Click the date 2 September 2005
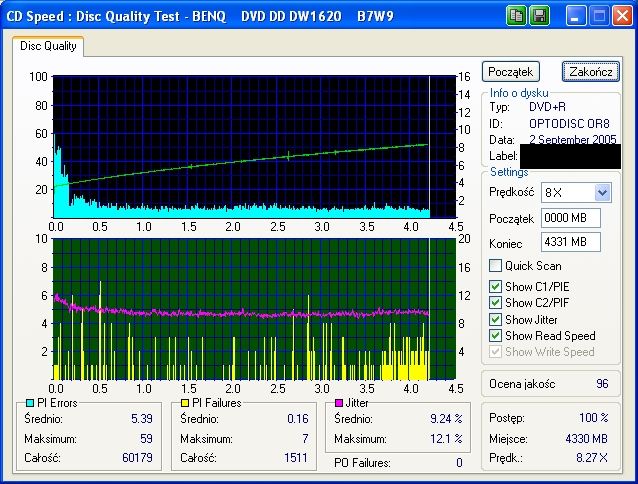The height and width of the screenshot is (484, 638). click(572, 140)
